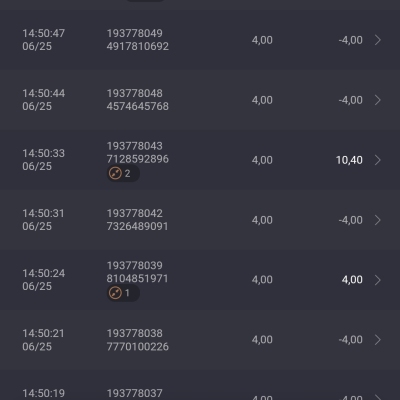
Task: Select round ID 193778048
Action: [135, 93]
